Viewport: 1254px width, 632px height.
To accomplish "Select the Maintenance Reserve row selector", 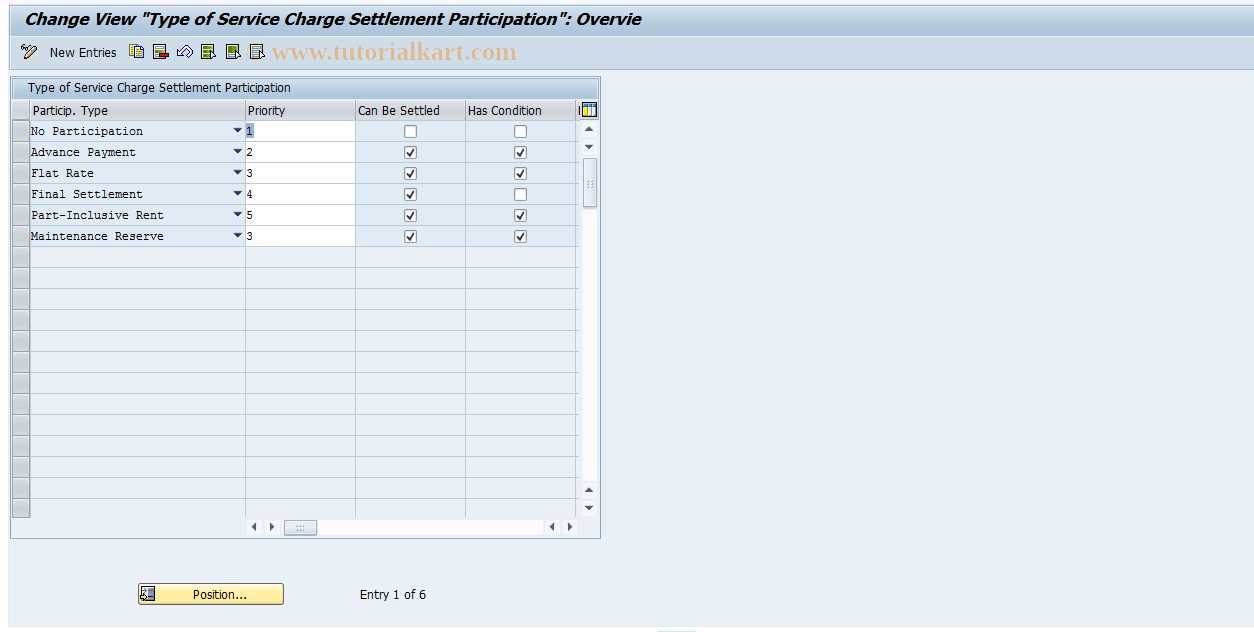I will tap(21, 236).
